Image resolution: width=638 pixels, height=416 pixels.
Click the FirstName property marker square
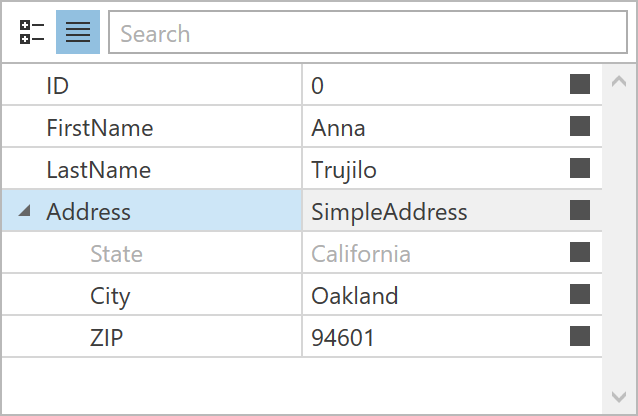(x=580, y=126)
